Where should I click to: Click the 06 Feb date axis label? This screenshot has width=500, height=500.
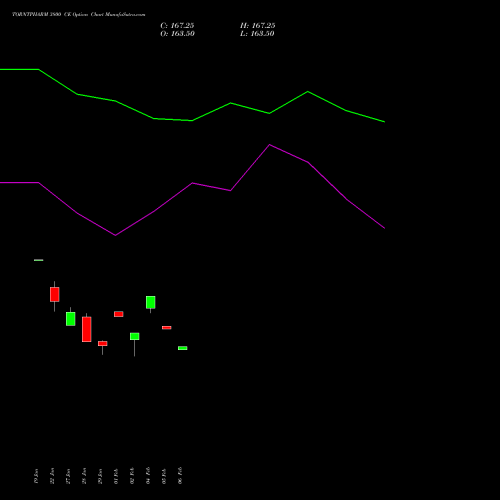point(180,476)
